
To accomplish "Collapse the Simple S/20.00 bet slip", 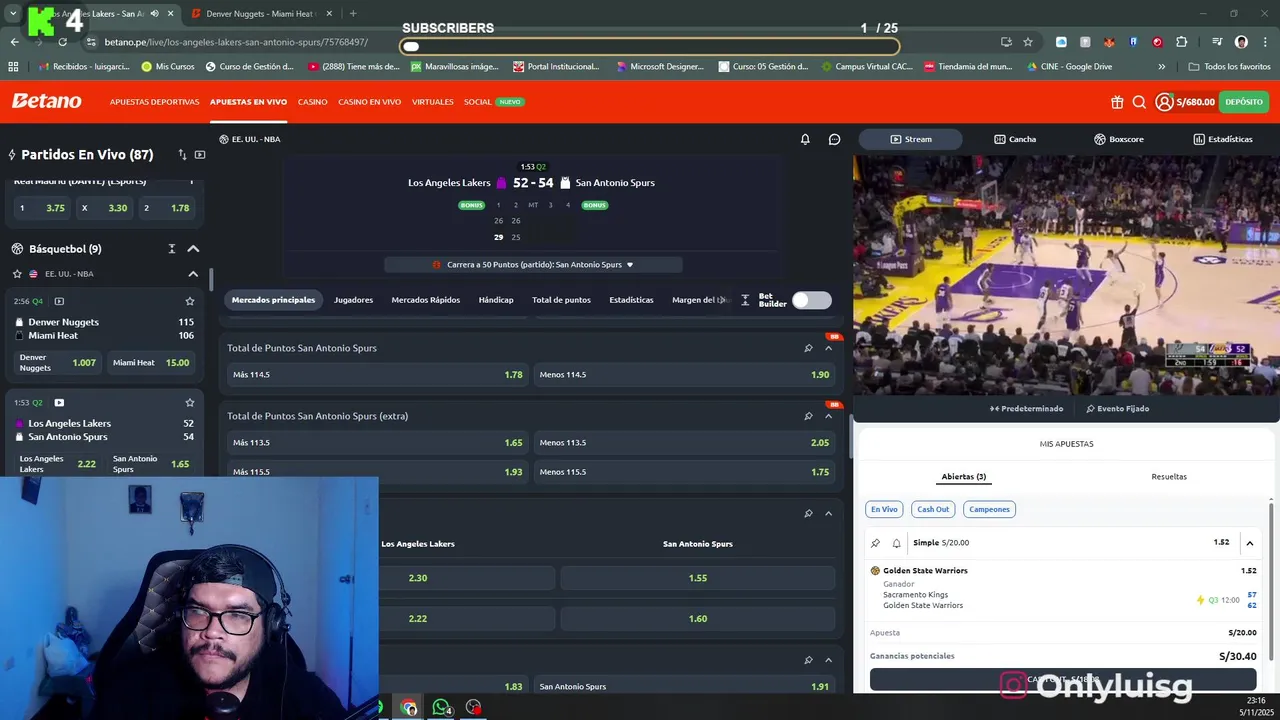I will pyautogui.click(x=1249, y=543).
